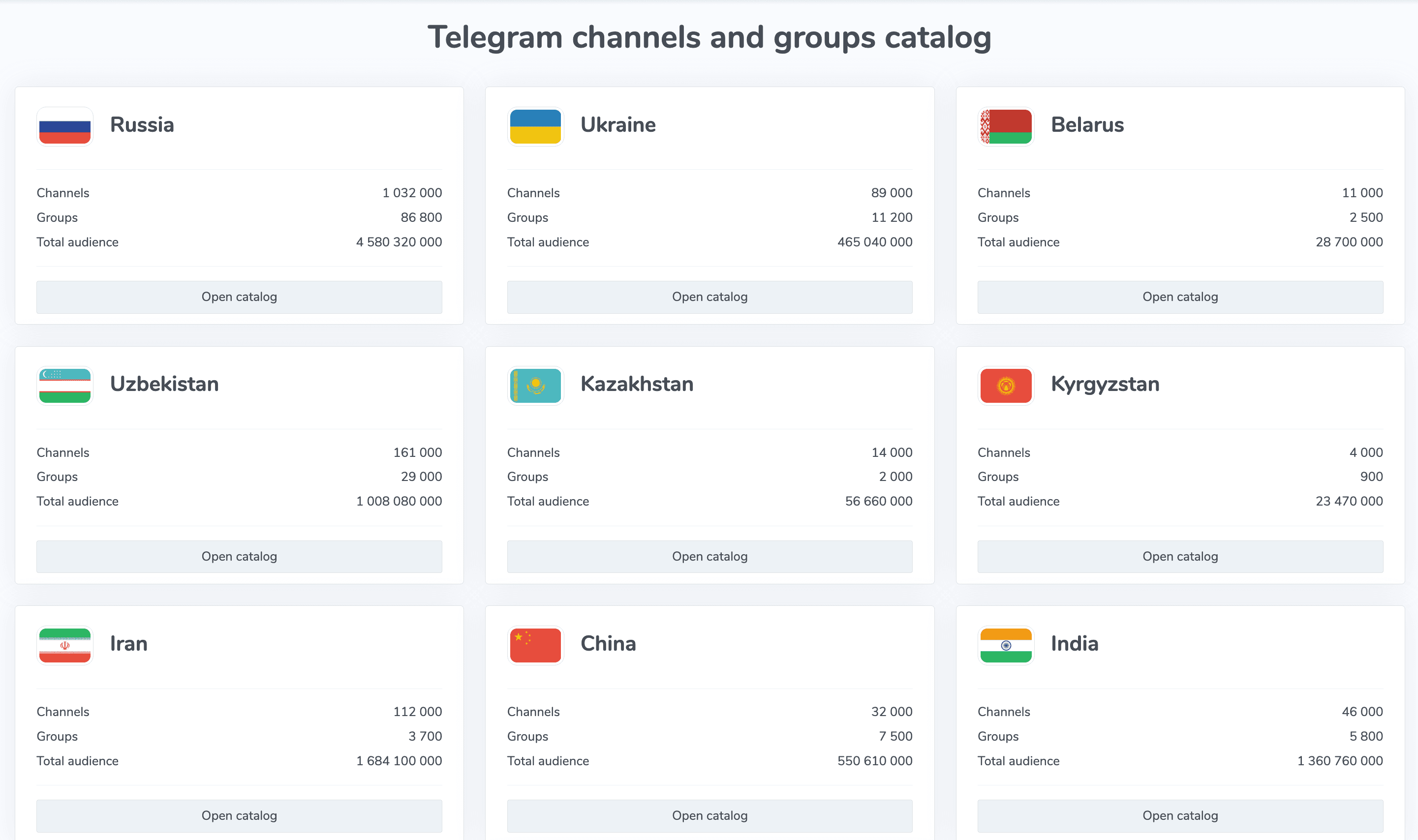The width and height of the screenshot is (1418, 840).
Task: Click the Groups label in India card
Action: coord(998,736)
